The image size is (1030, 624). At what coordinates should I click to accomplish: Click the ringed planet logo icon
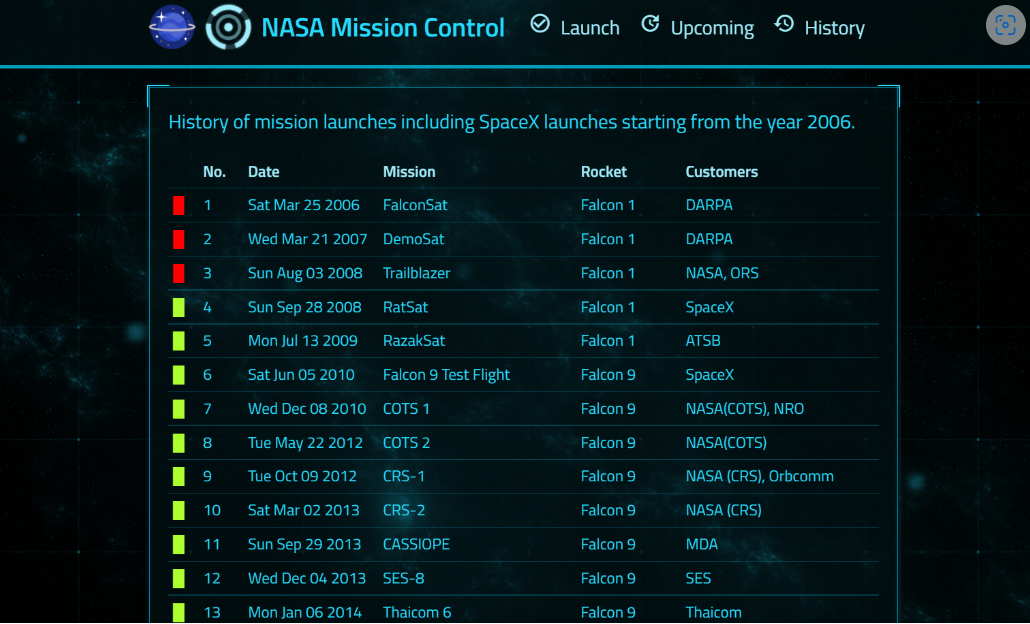click(172, 27)
